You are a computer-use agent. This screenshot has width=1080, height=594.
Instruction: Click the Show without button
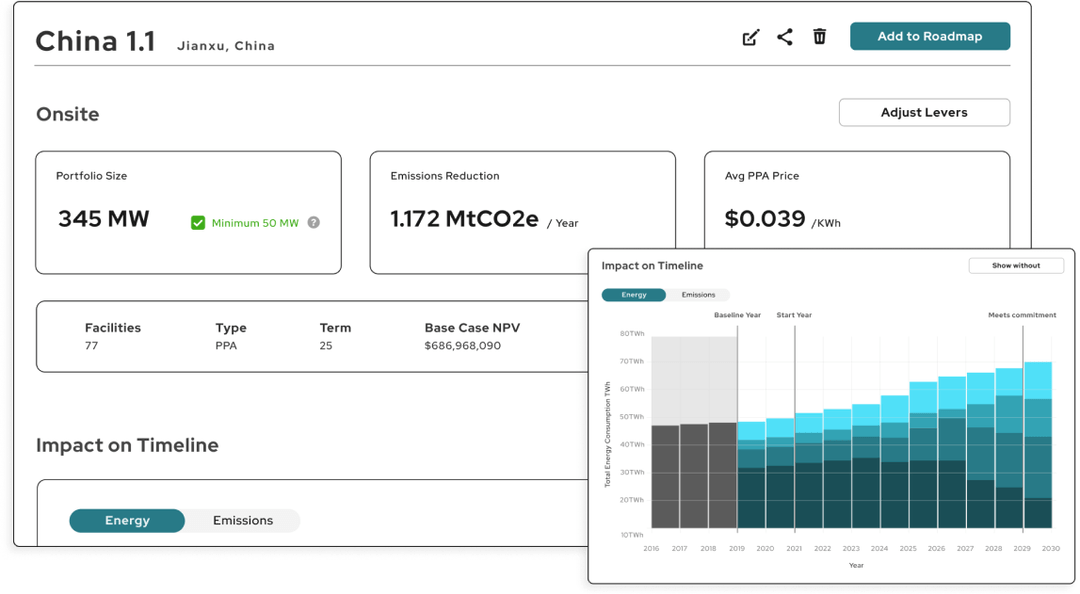[1016, 265]
